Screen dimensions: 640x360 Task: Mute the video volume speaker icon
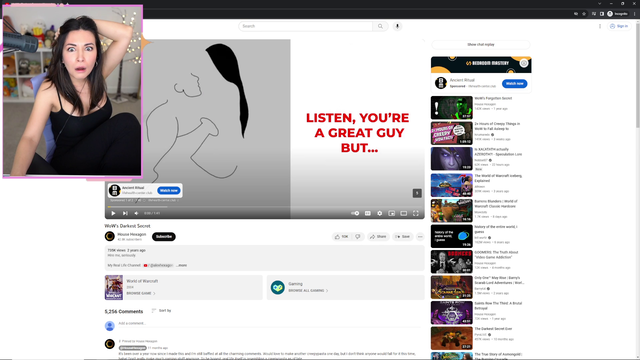(x=136, y=213)
